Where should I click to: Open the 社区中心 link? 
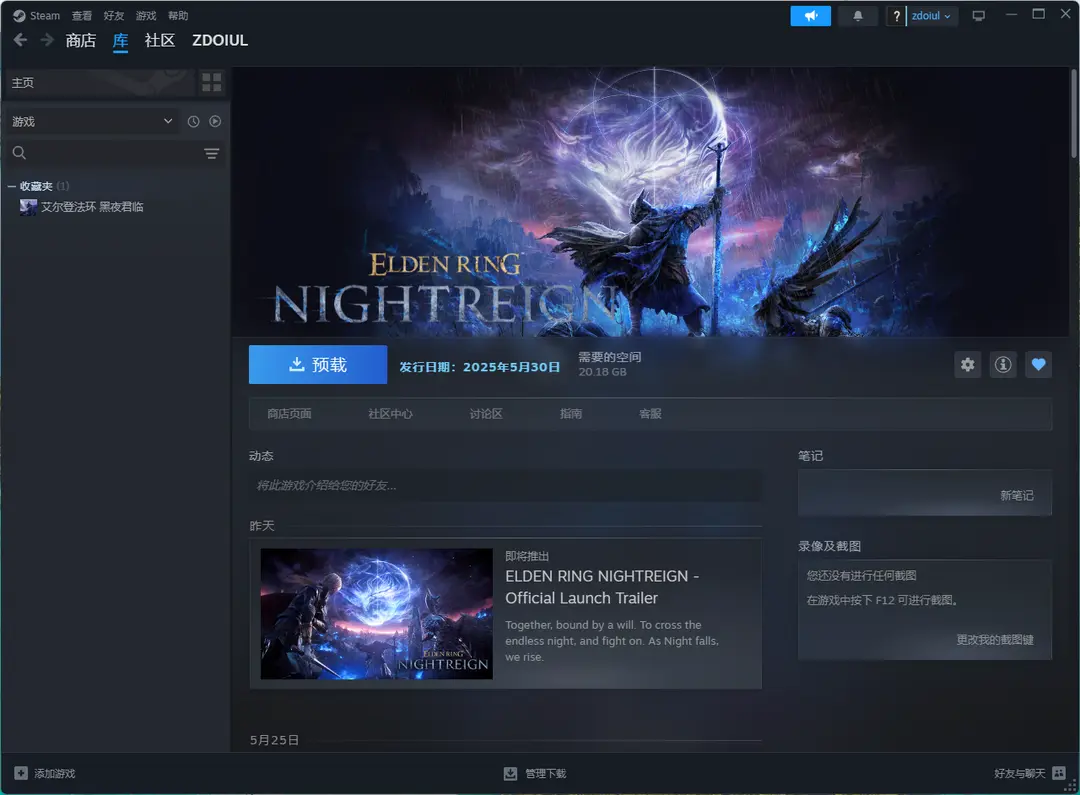pos(391,413)
